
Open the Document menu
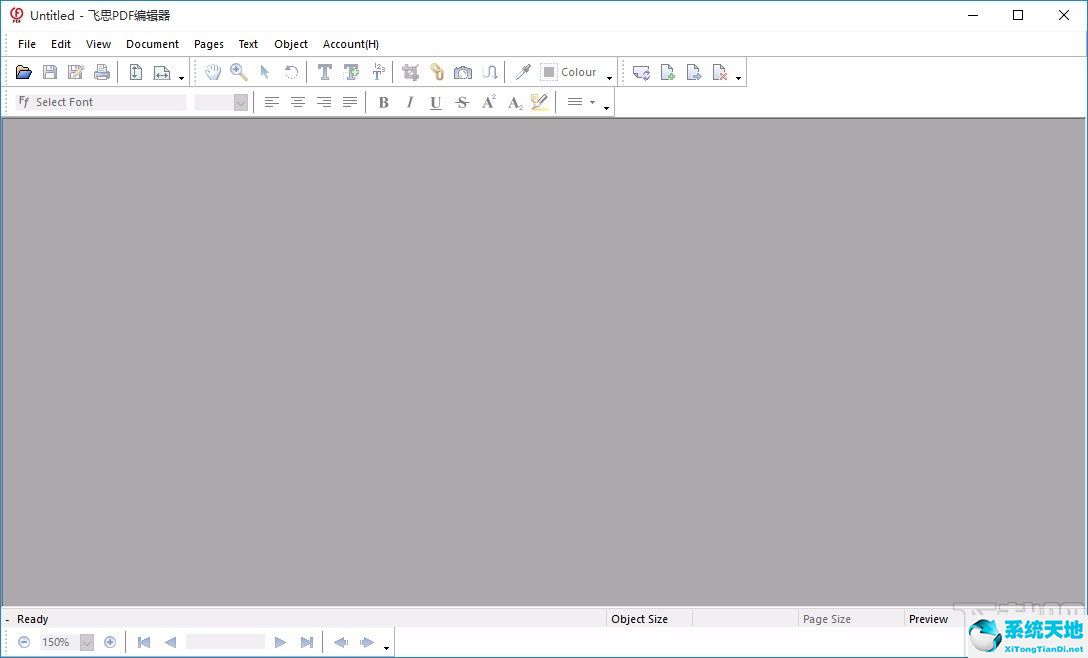[x=152, y=44]
